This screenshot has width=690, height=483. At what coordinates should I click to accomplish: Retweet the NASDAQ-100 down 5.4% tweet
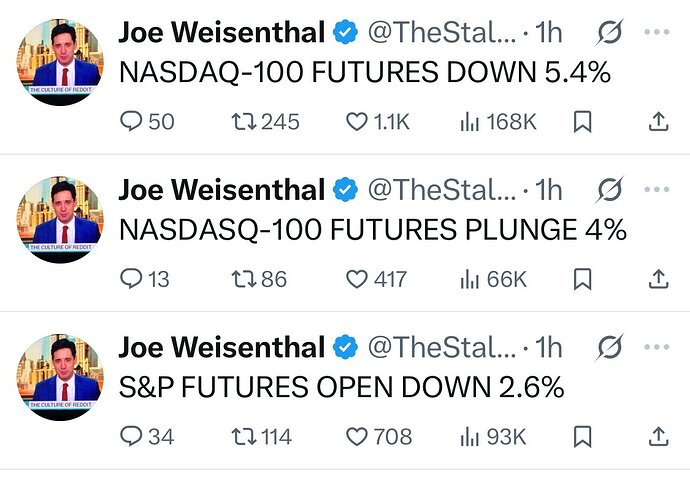(265, 121)
